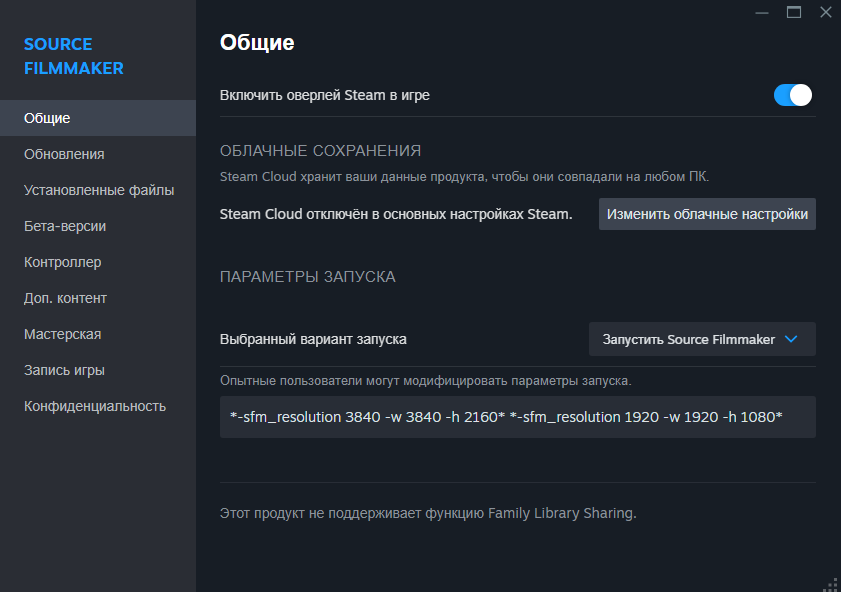Toggle the Steam overlay in-game switch
The height and width of the screenshot is (592, 841).
[792, 95]
